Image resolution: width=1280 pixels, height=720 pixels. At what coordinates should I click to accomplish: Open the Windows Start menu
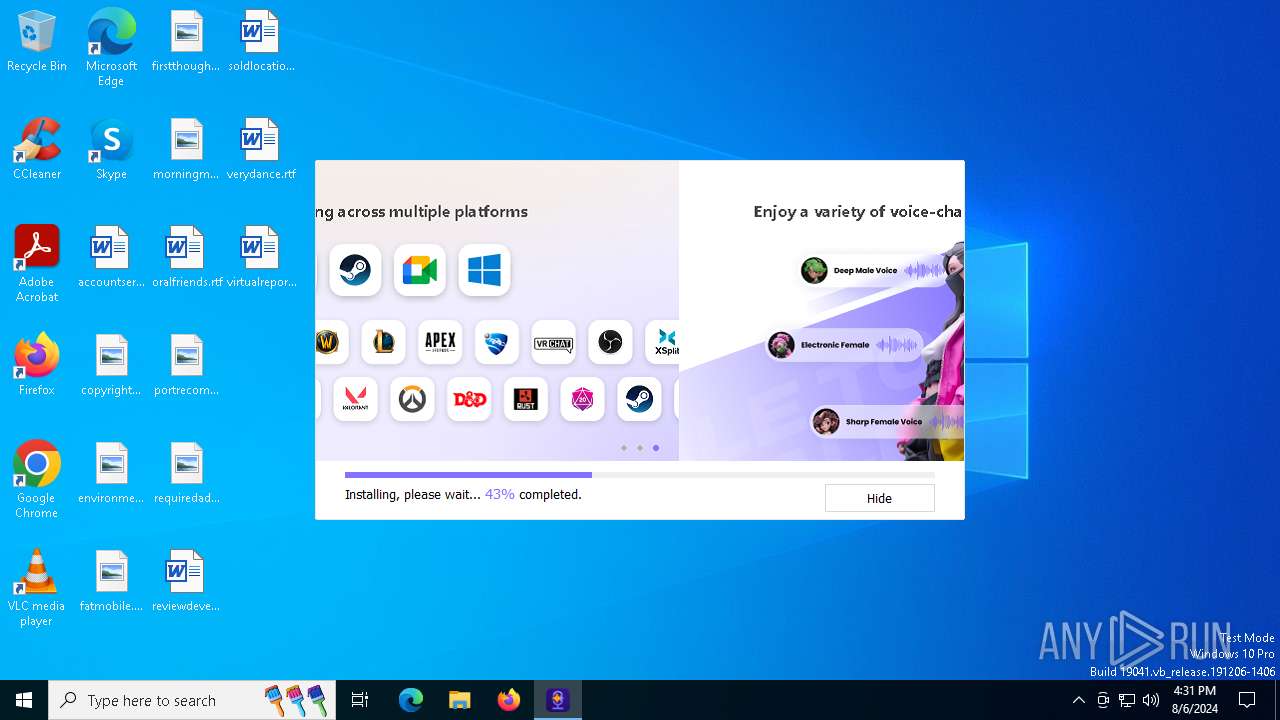click(x=24, y=700)
